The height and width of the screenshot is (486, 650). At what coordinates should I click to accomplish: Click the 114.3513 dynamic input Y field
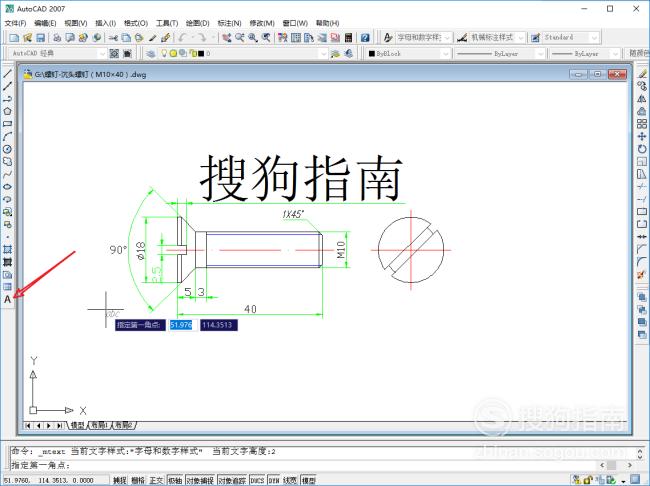click(218, 325)
